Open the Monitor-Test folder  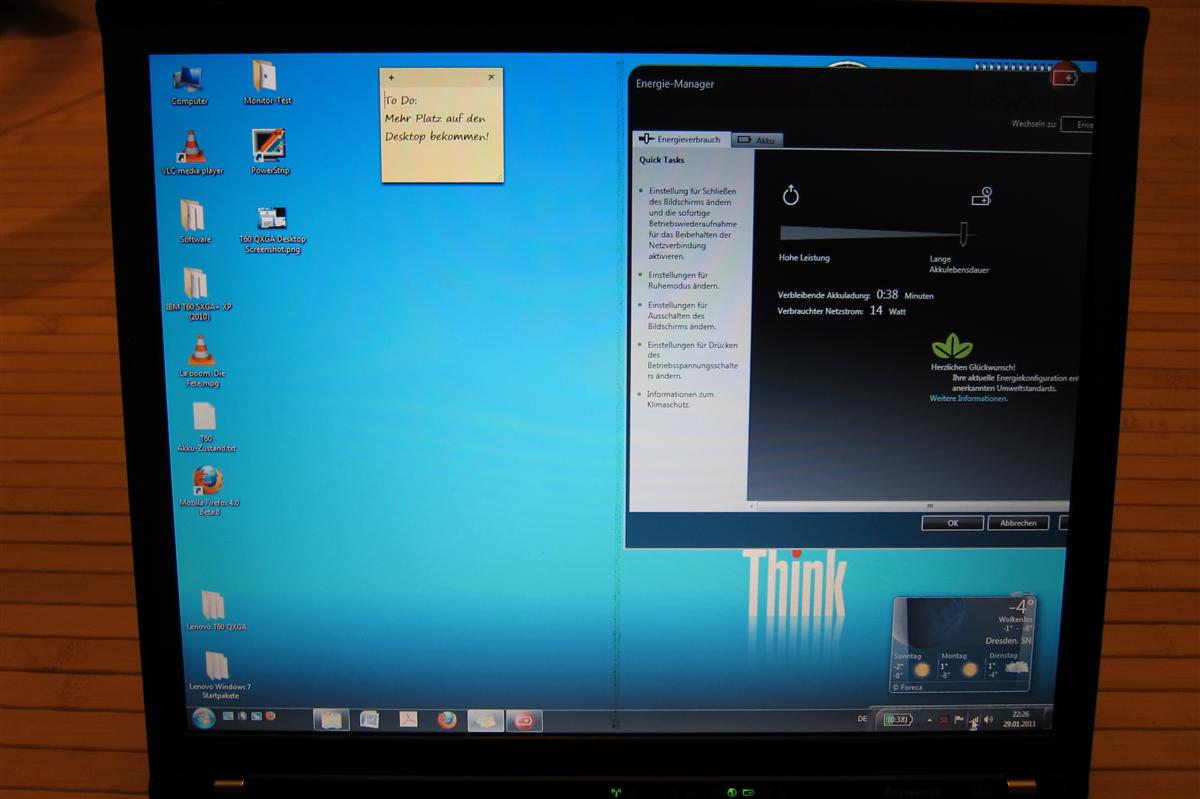(267, 82)
